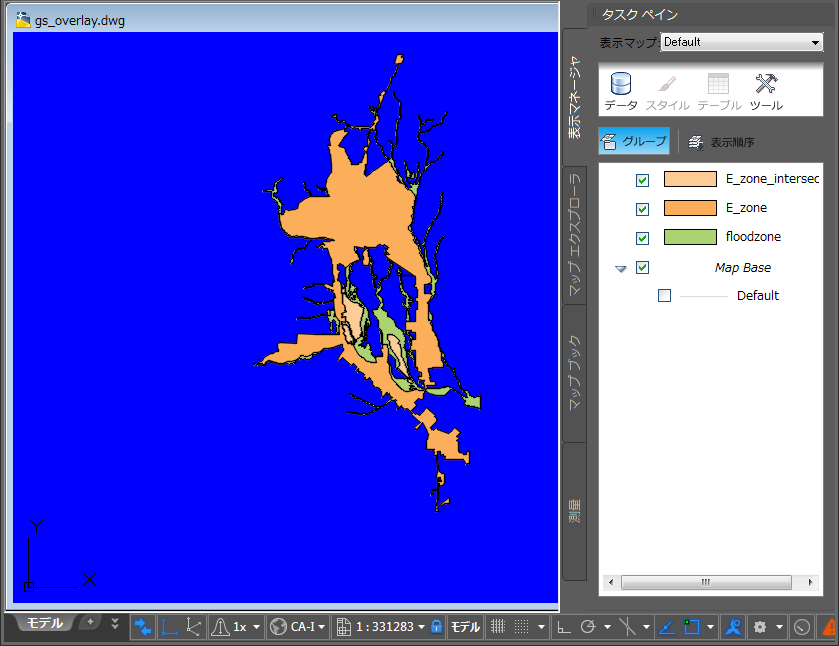Click the workspace switching gear icon
Image resolution: width=839 pixels, height=646 pixels.
(760, 627)
